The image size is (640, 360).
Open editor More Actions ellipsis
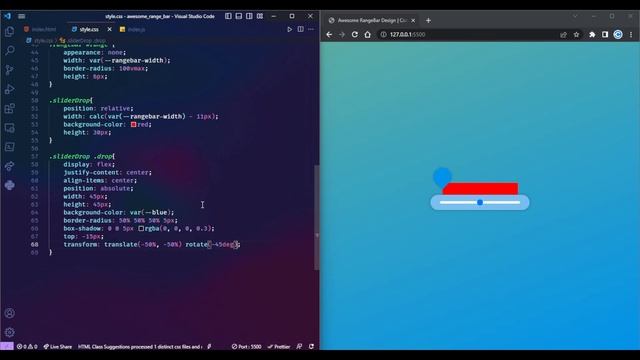tap(311, 29)
